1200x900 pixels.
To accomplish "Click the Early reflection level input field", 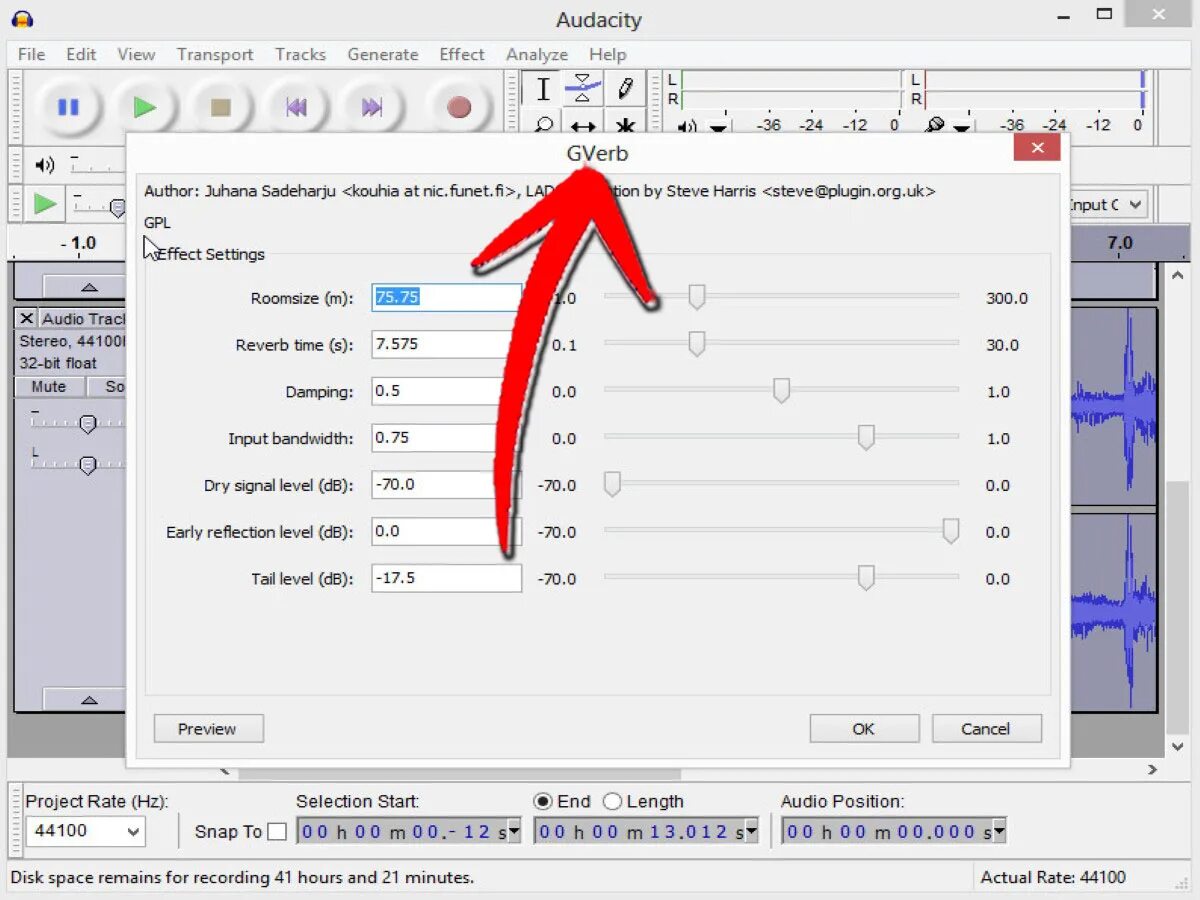I will [446, 531].
